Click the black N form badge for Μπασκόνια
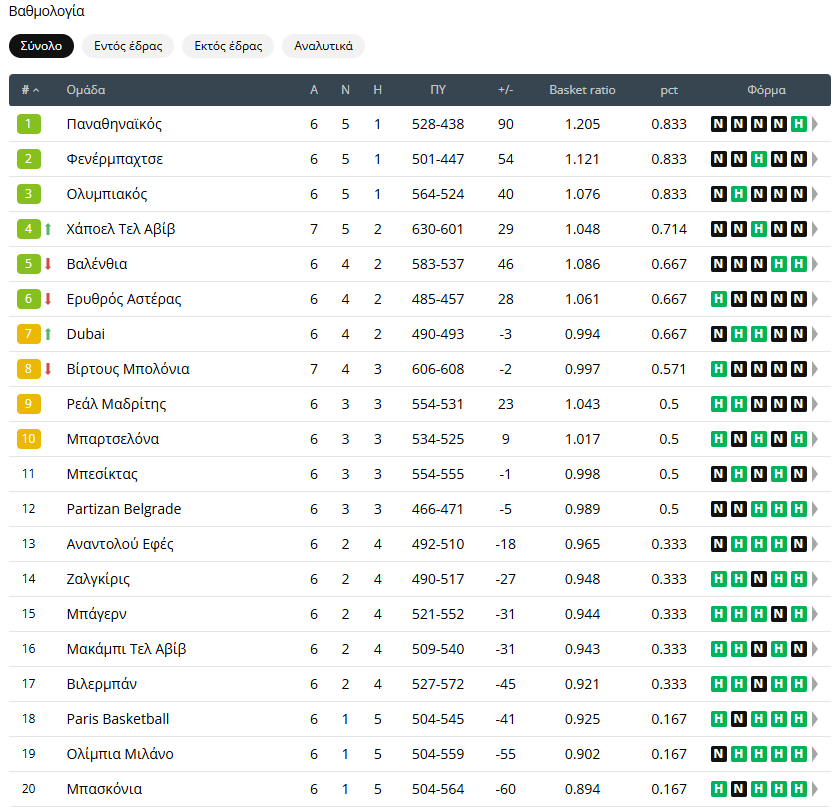The image size is (839, 812). pos(738,789)
